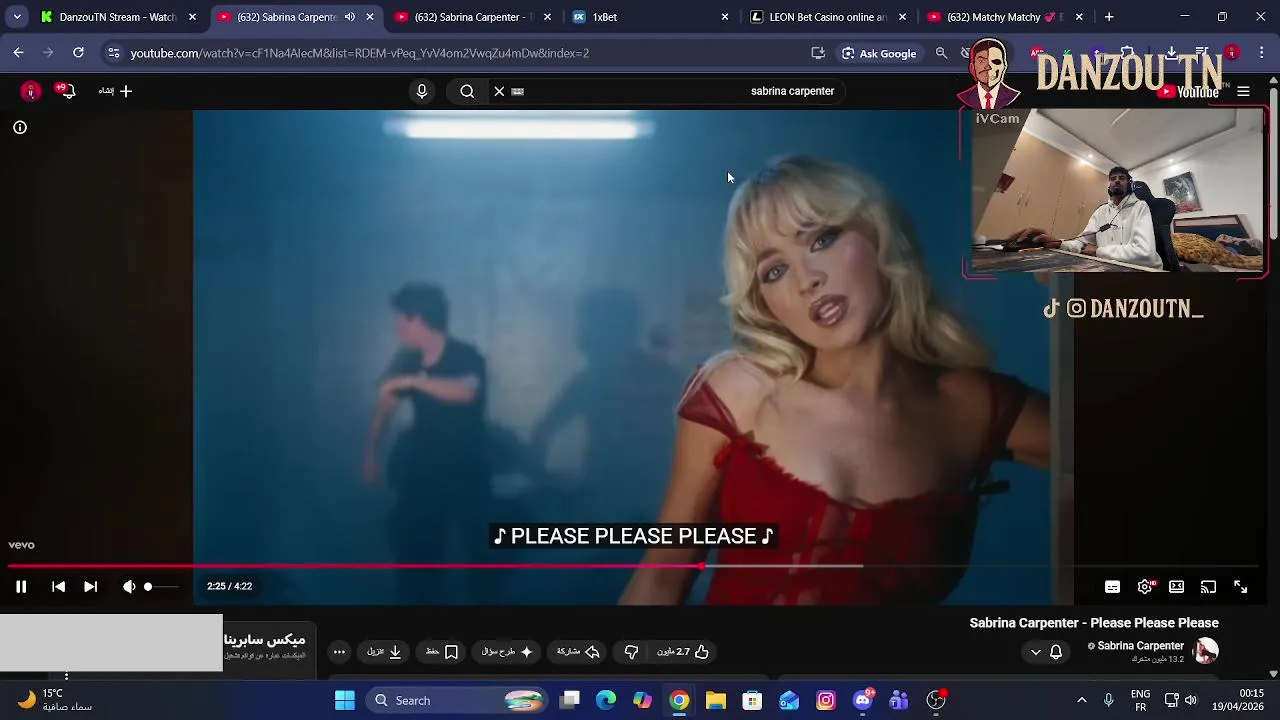Open player settings gear
Screen dimensions: 1280x720
coord(1145,587)
